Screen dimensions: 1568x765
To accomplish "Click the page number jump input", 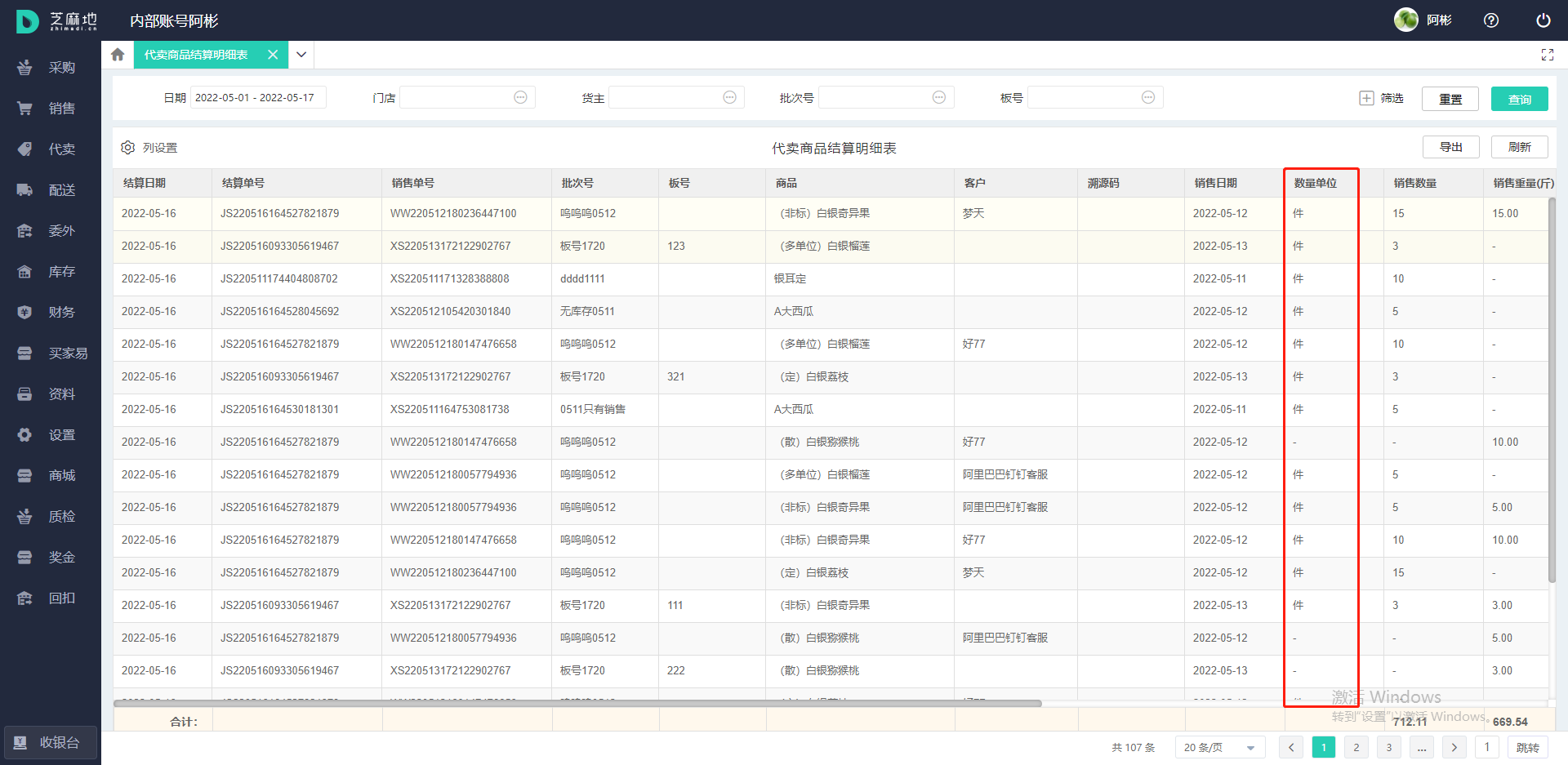I will pyautogui.click(x=1487, y=747).
